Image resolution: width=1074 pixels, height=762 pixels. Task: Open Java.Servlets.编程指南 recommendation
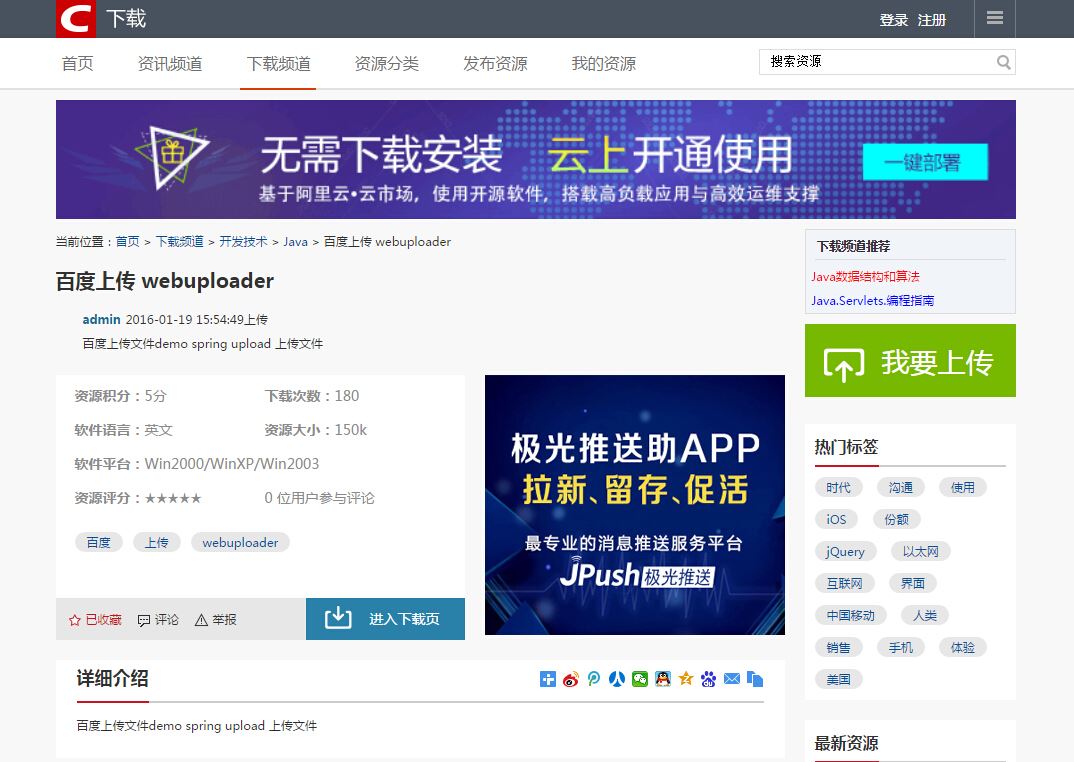pos(873,300)
